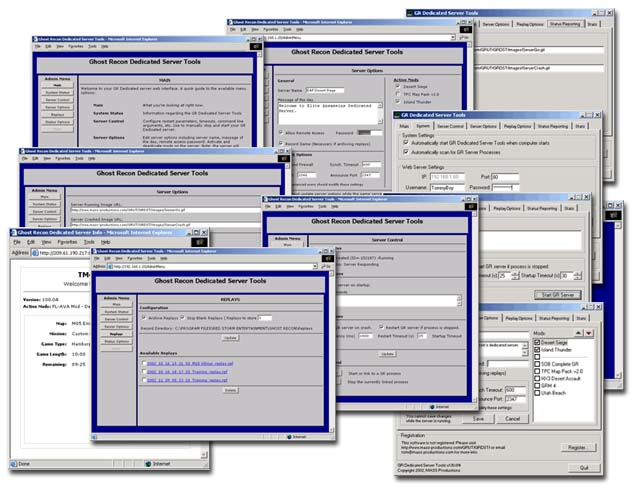Switch to Server Control tab in System window
Image resolution: width=640 pixels, height=489 pixels.
coord(450,127)
